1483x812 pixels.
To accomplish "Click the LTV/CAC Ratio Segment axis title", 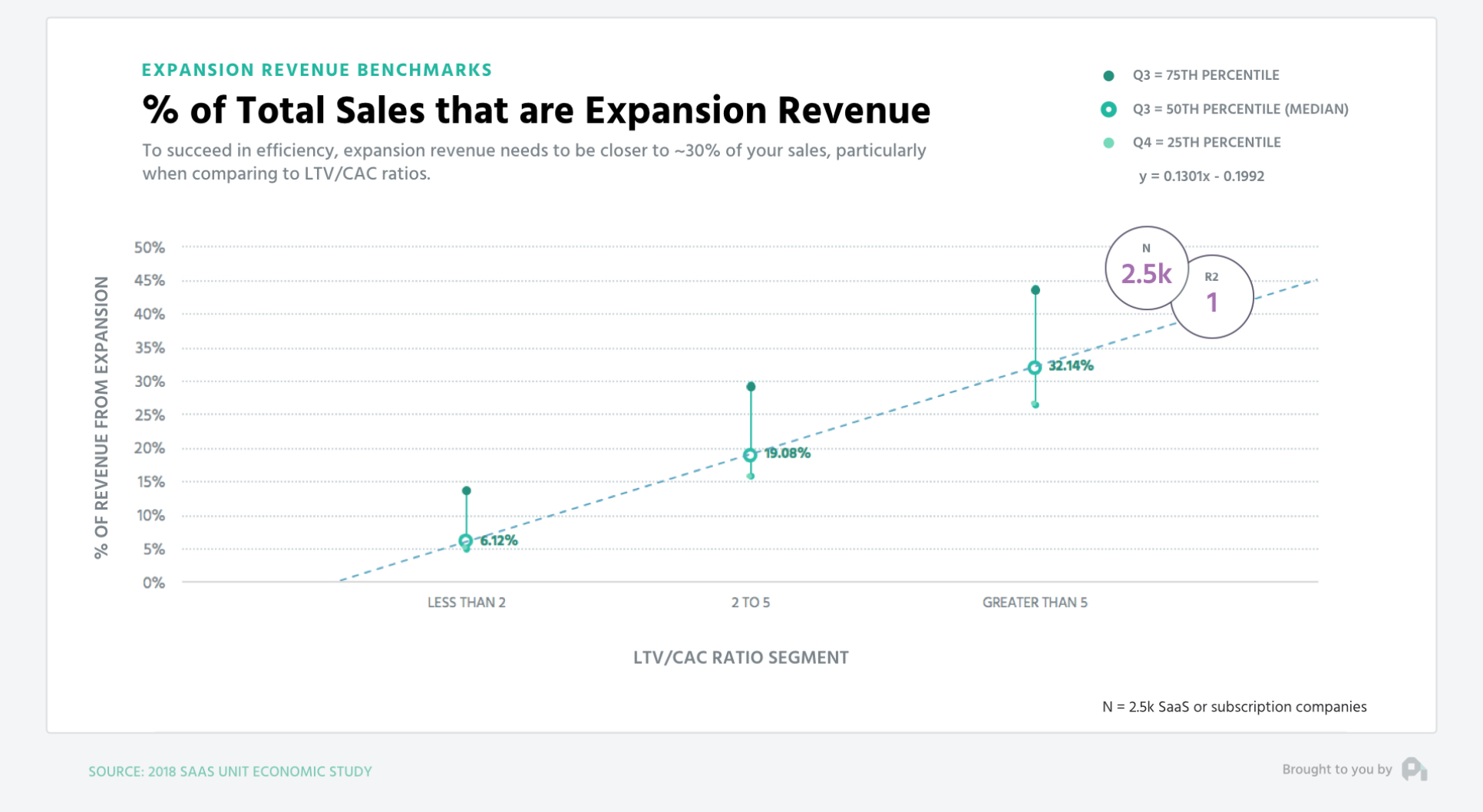I will pyautogui.click(x=741, y=658).
